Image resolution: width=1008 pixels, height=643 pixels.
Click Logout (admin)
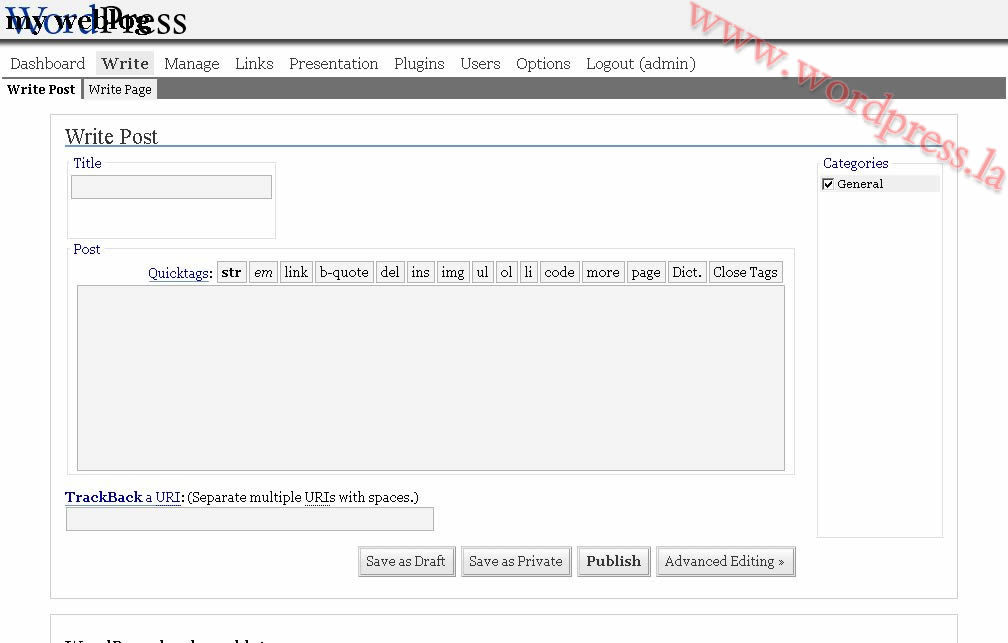(641, 64)
